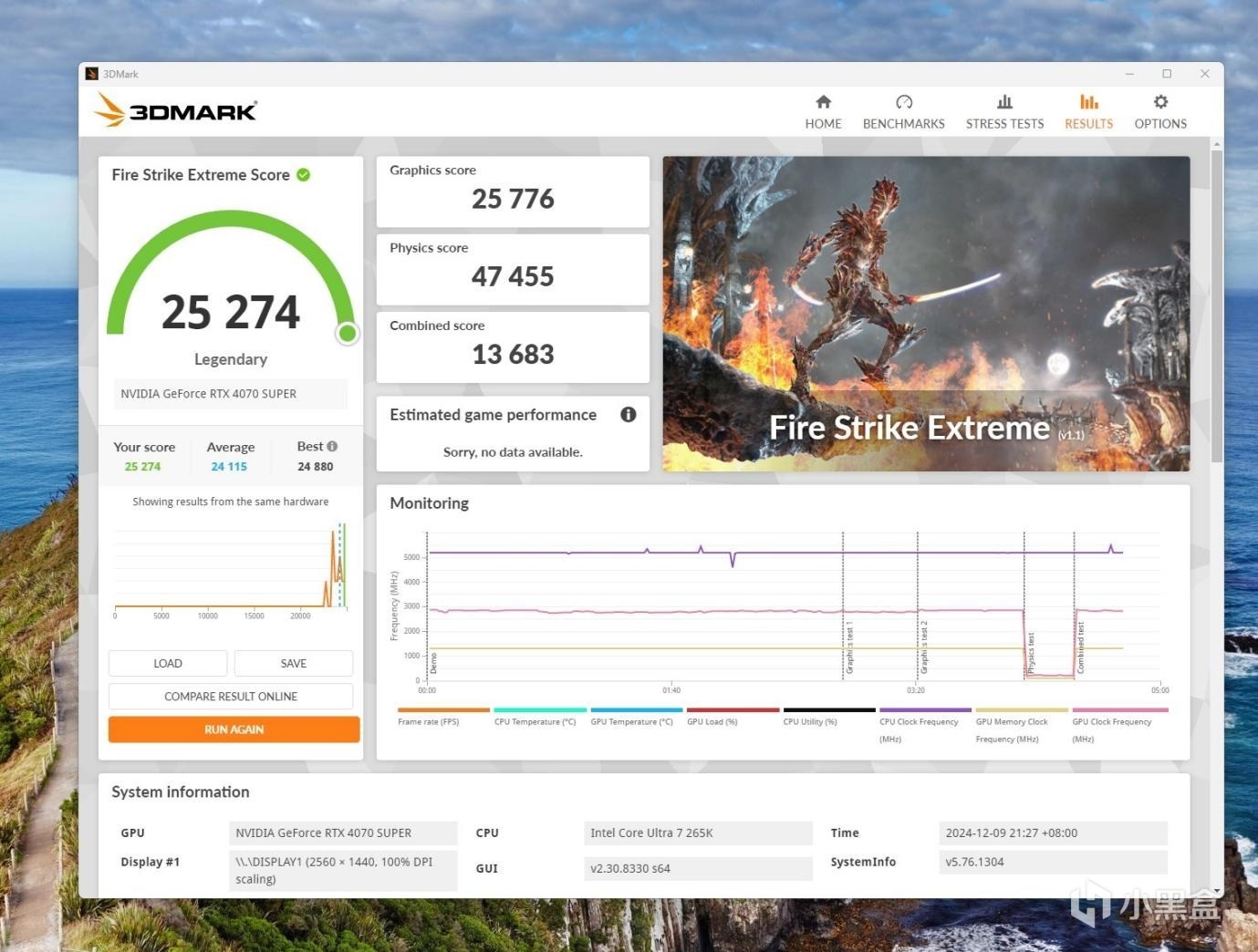Toggle the GPU Load (%) legend swatch
1258x952 pixels.
tap(733, 709)
